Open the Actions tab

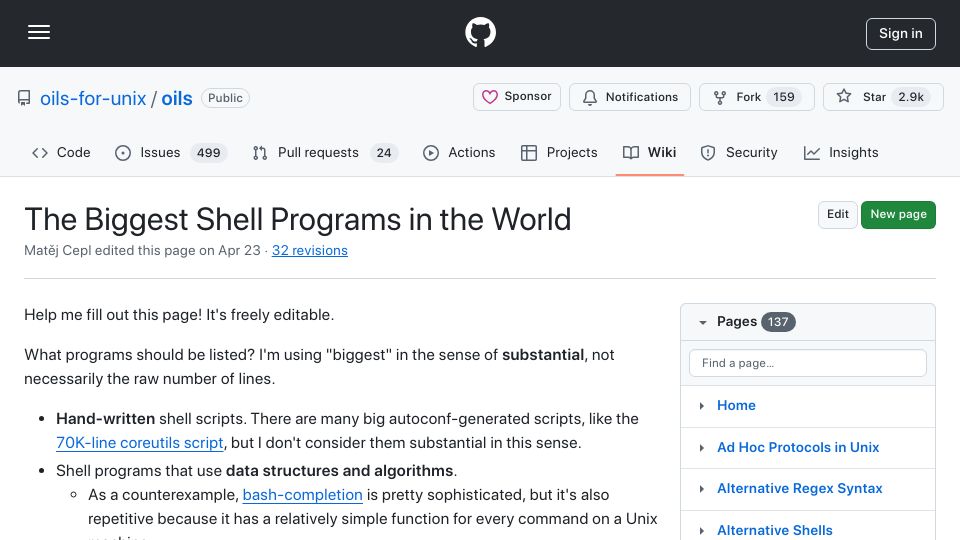click(459, 152)
